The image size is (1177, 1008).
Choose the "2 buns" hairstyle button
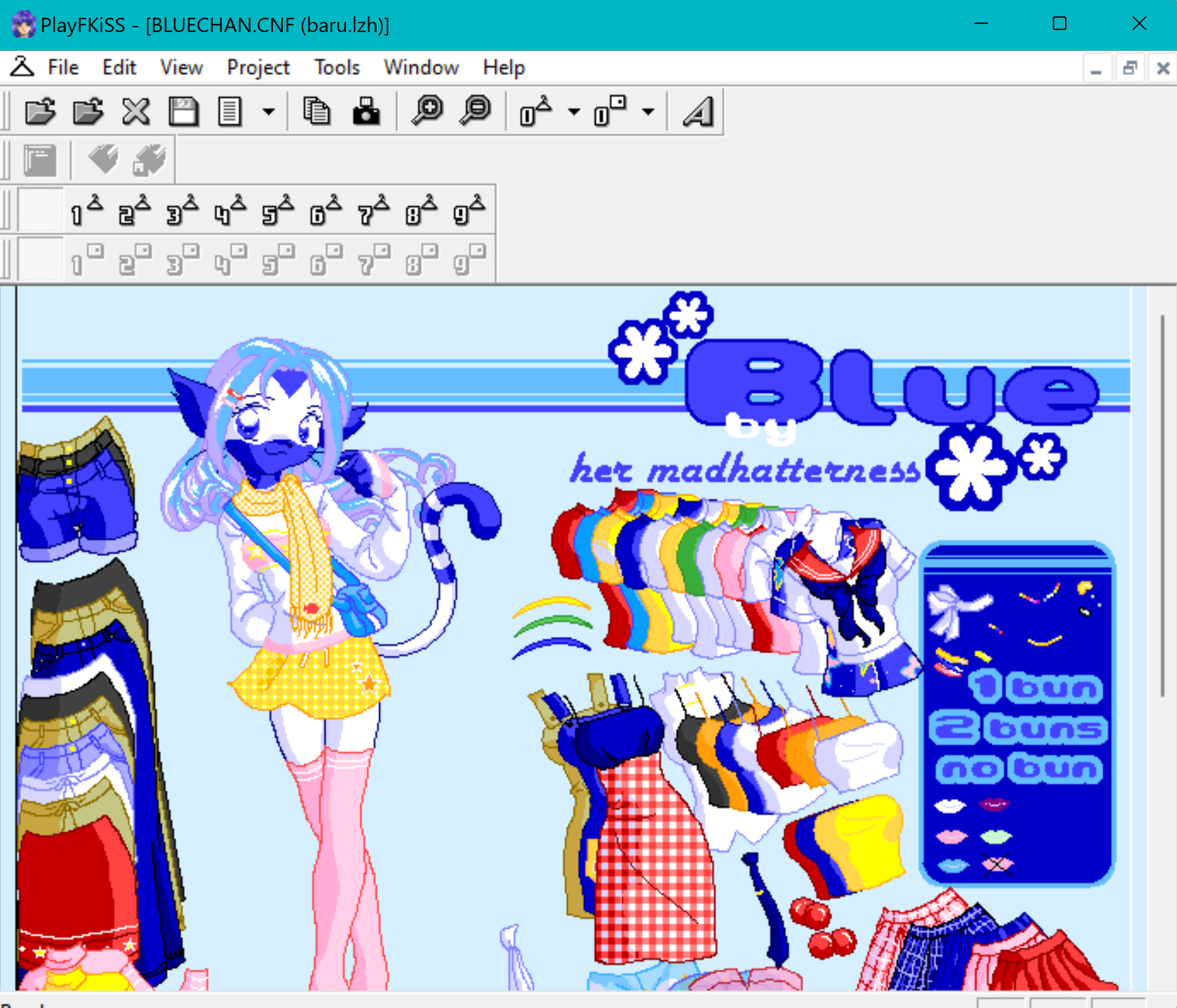(x=1018, y=728)
